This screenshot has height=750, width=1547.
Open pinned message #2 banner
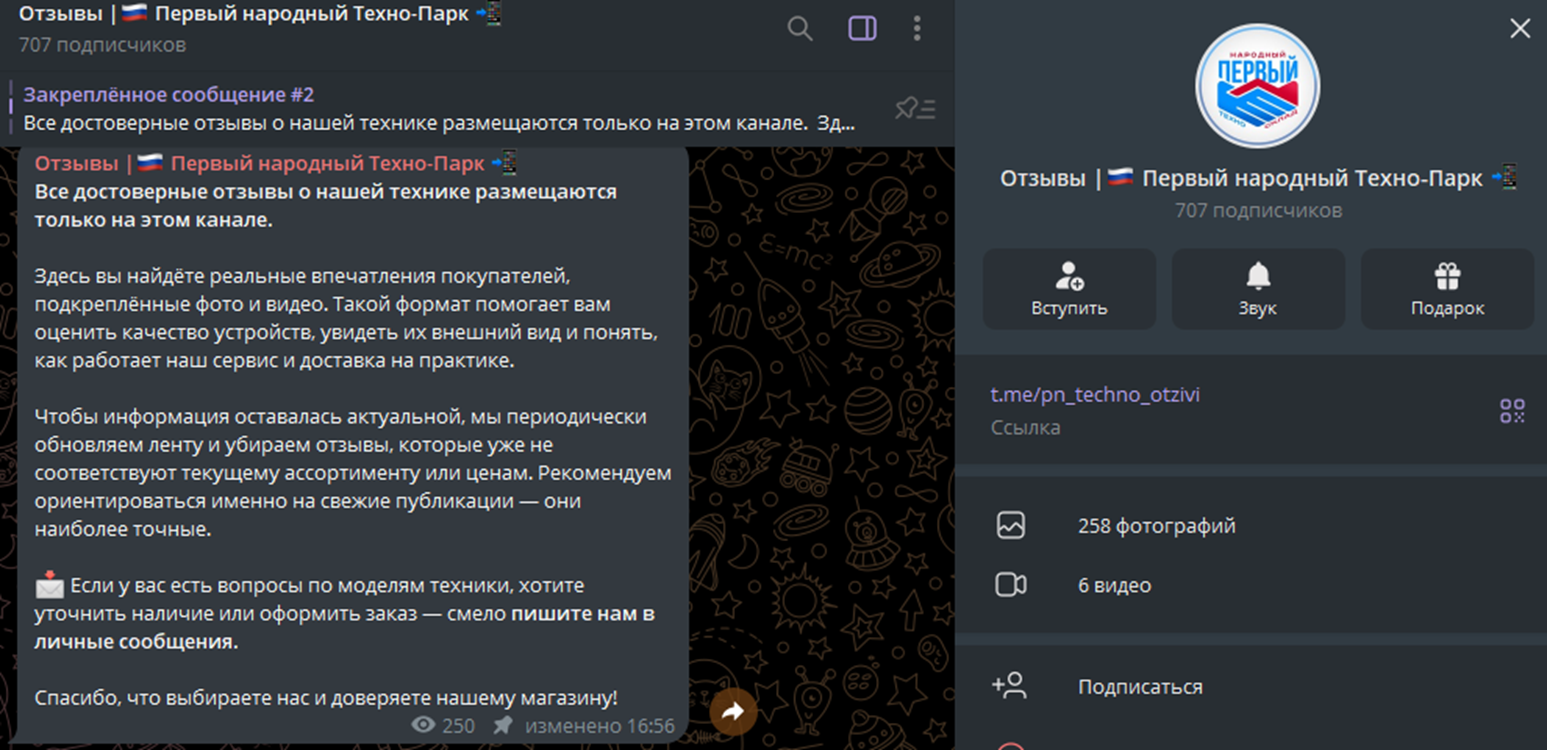440,109
